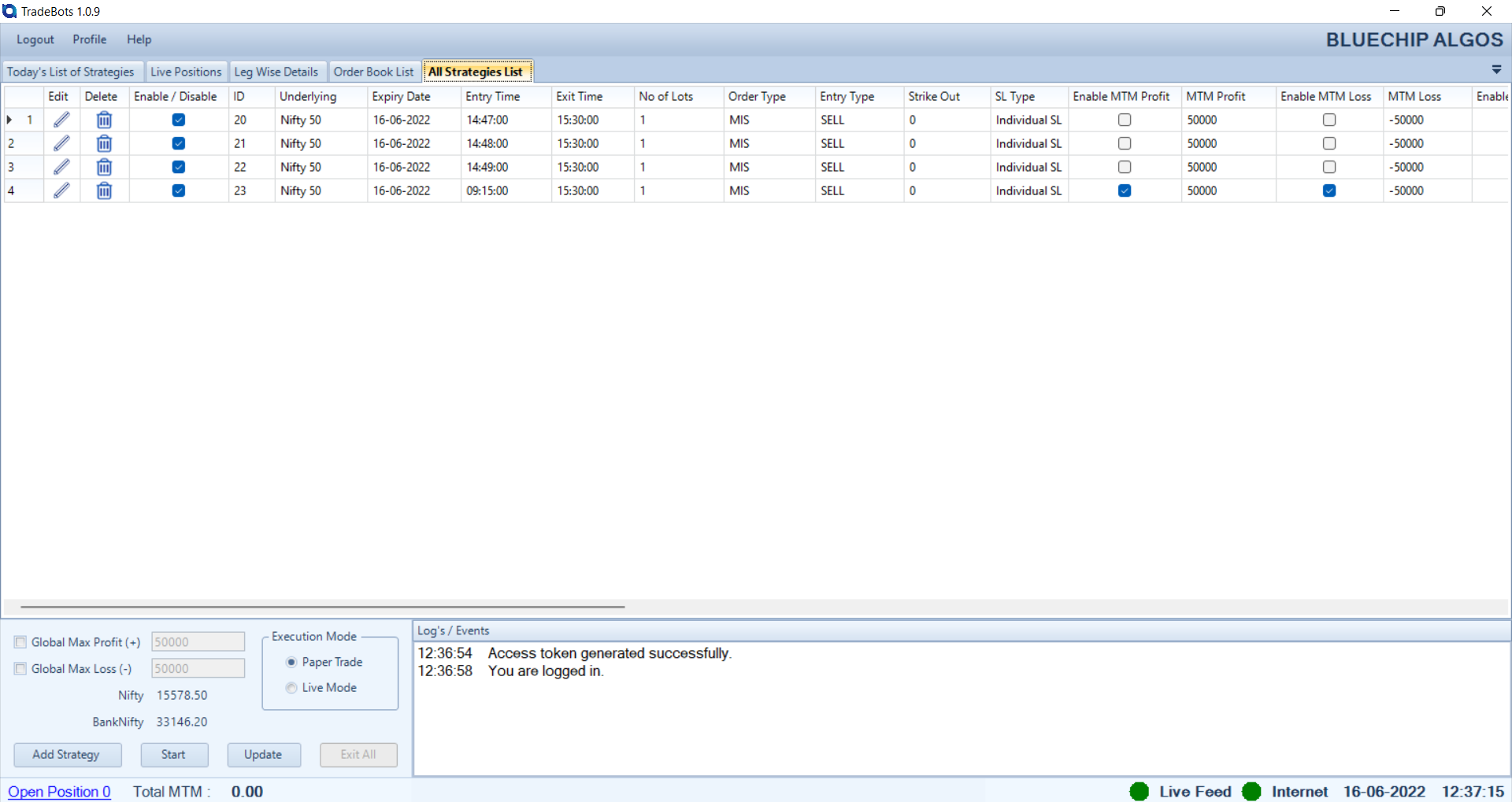Open the Profile menu
This screenshot has height=802, width=1512.
click(90, 39)
